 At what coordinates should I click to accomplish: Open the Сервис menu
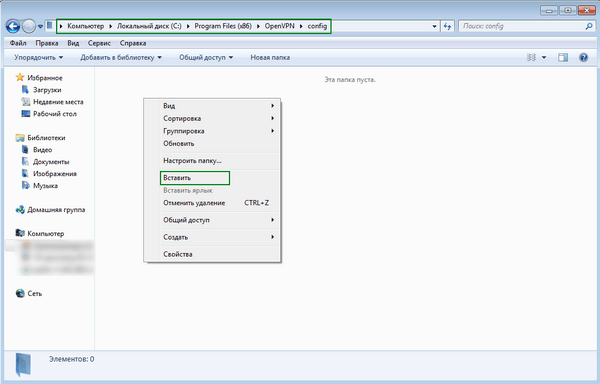[x=99, y=43]
